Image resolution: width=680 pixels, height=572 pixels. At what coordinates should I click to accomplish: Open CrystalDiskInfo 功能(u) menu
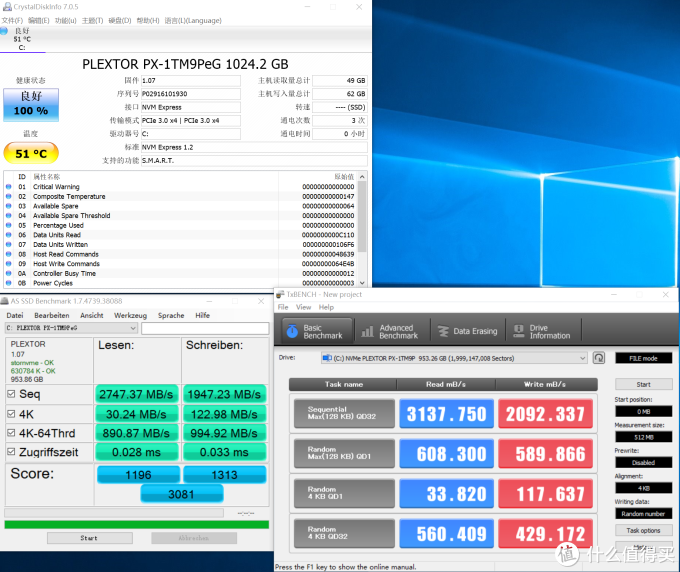[65, 21]
